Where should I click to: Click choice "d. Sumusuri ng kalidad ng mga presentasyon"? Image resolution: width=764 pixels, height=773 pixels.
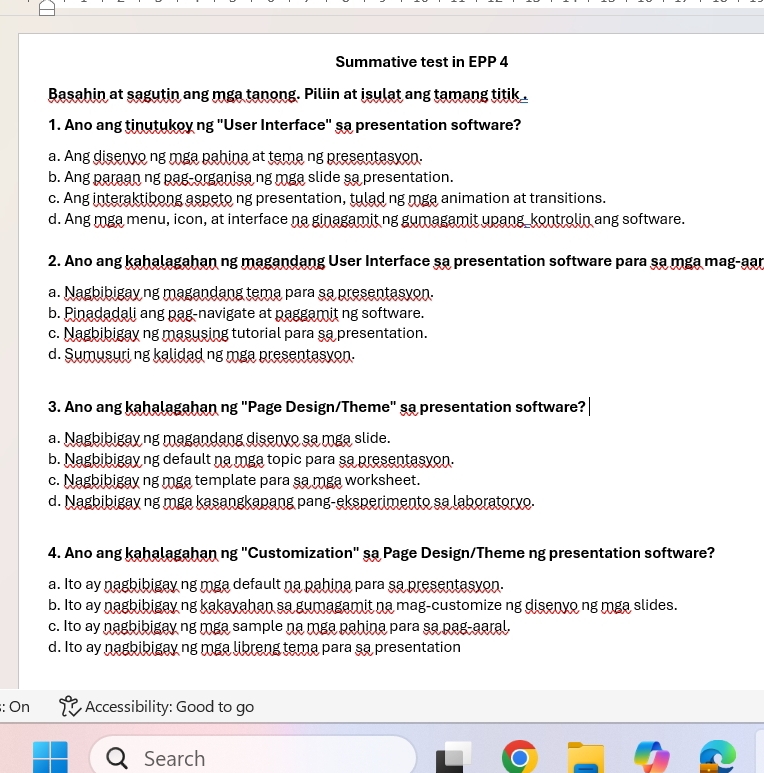point(201,354)
